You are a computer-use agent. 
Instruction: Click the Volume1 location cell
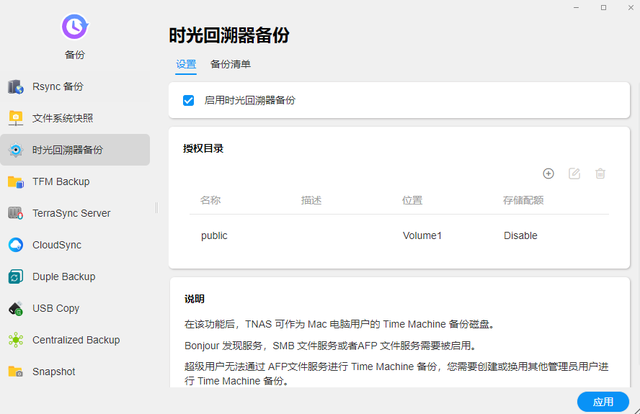tap(422, 236)
